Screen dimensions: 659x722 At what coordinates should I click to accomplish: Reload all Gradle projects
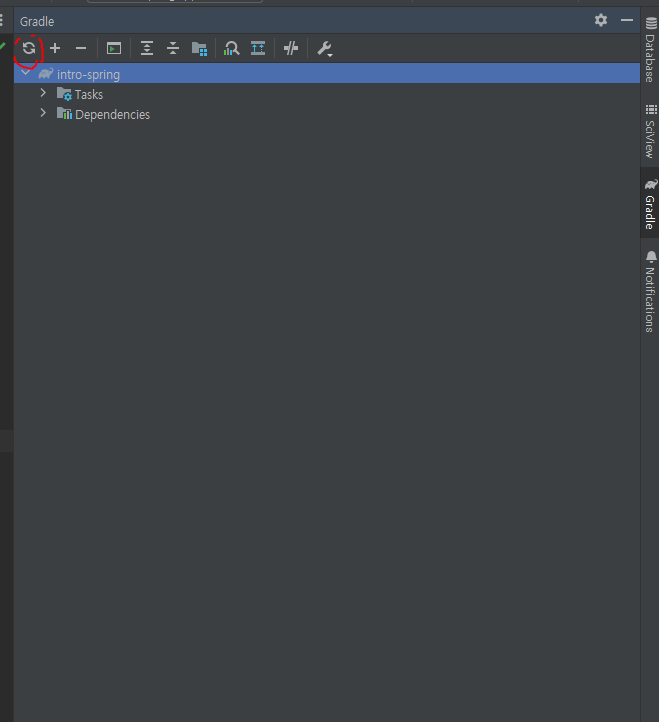point(29,48)
